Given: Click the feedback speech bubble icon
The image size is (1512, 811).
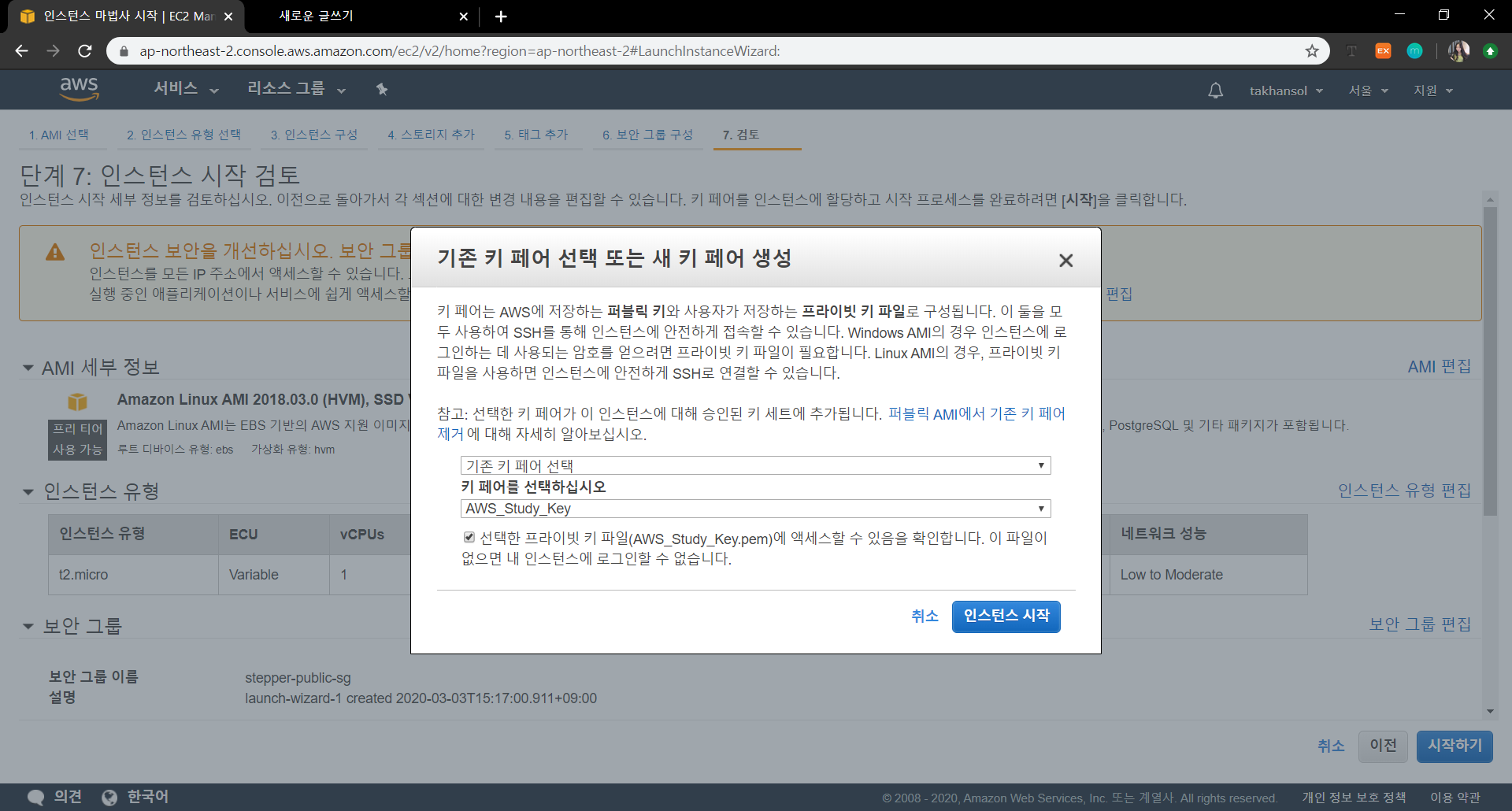Looking at the screenshot, I should pyautogui.click(x=35, y=798).
